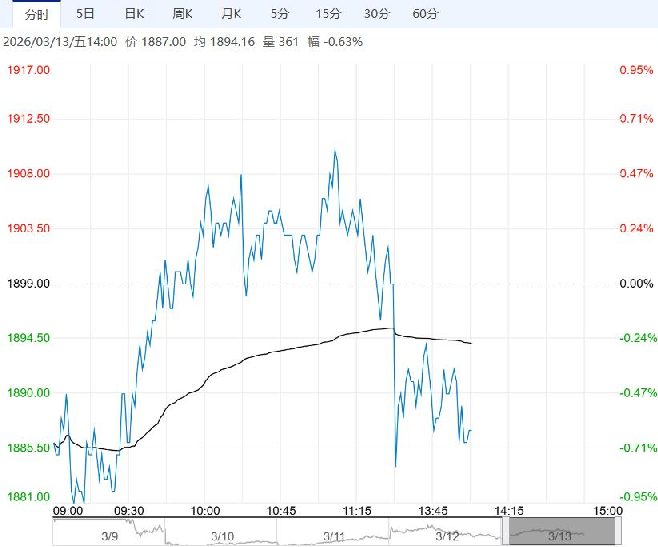Open the 5日 five-day chart tab
This screenshot has height=547, width=658.
click(x=86, y=13)
